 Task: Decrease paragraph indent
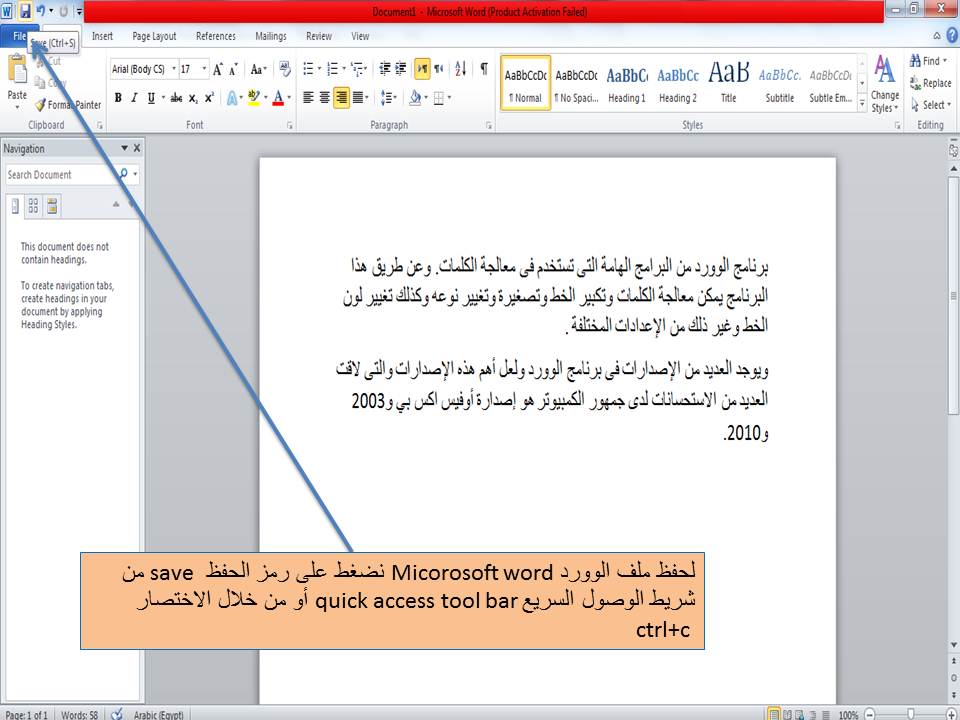pos(384,69)
